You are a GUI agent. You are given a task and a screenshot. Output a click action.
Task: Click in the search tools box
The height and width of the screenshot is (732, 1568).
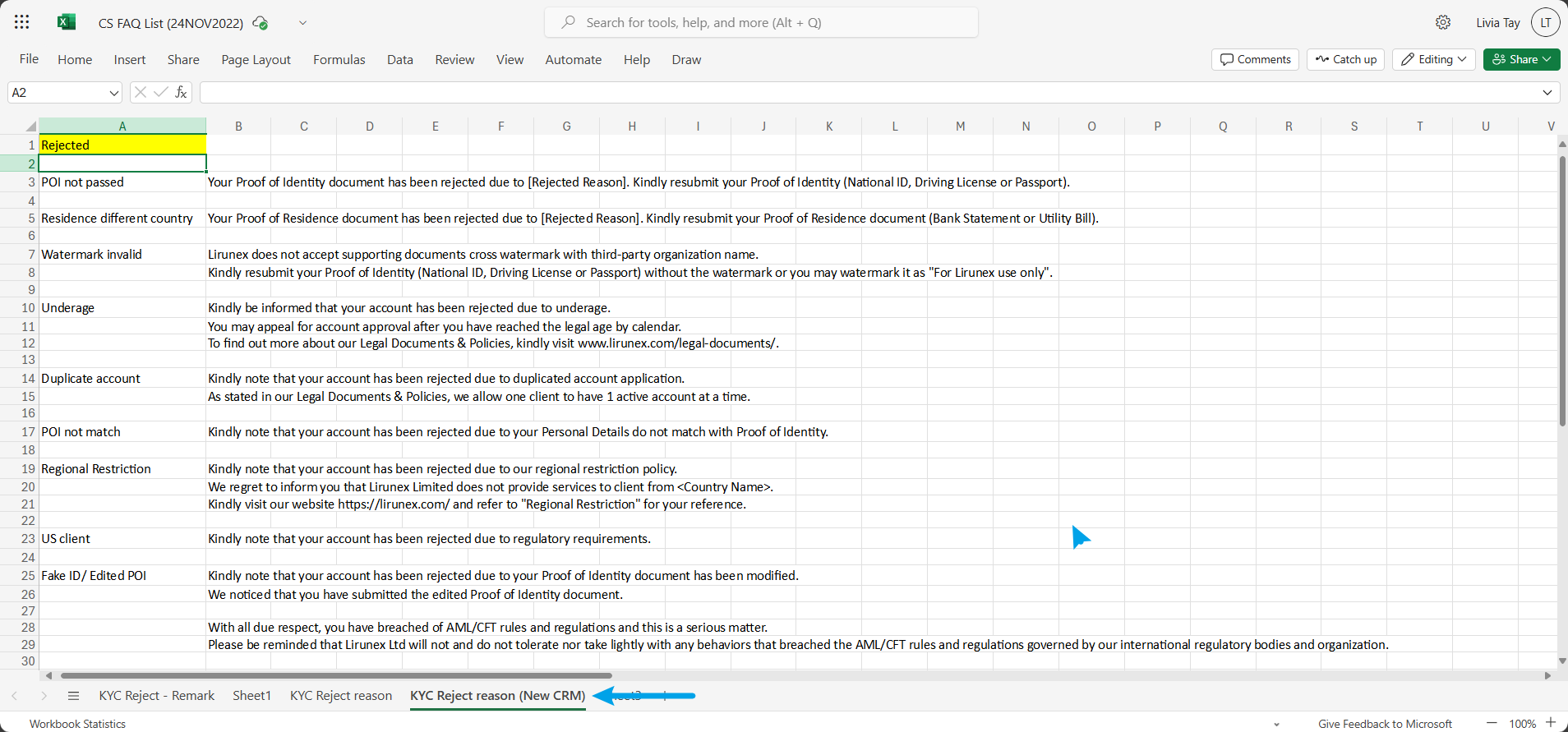point(761,23)
